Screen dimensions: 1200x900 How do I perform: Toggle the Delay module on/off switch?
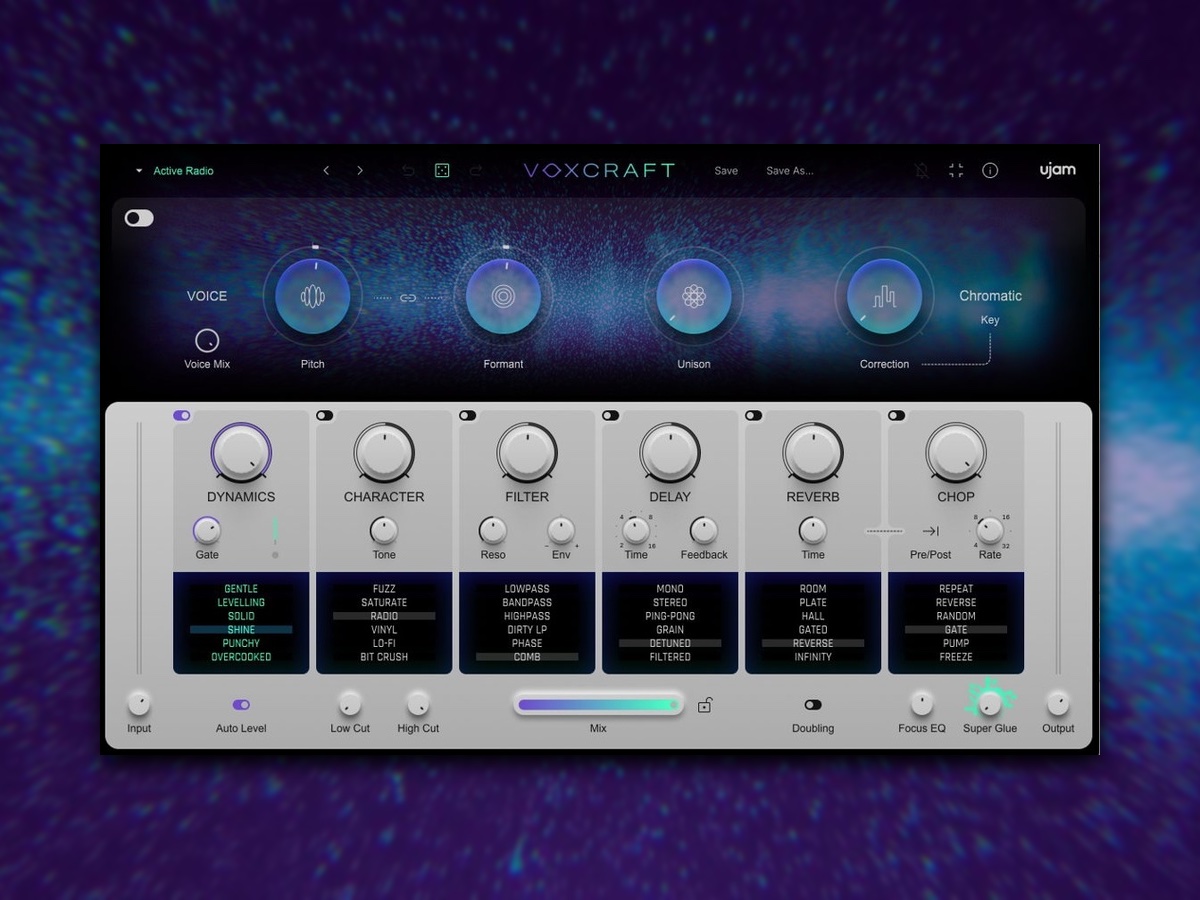(x=611, y=415)
